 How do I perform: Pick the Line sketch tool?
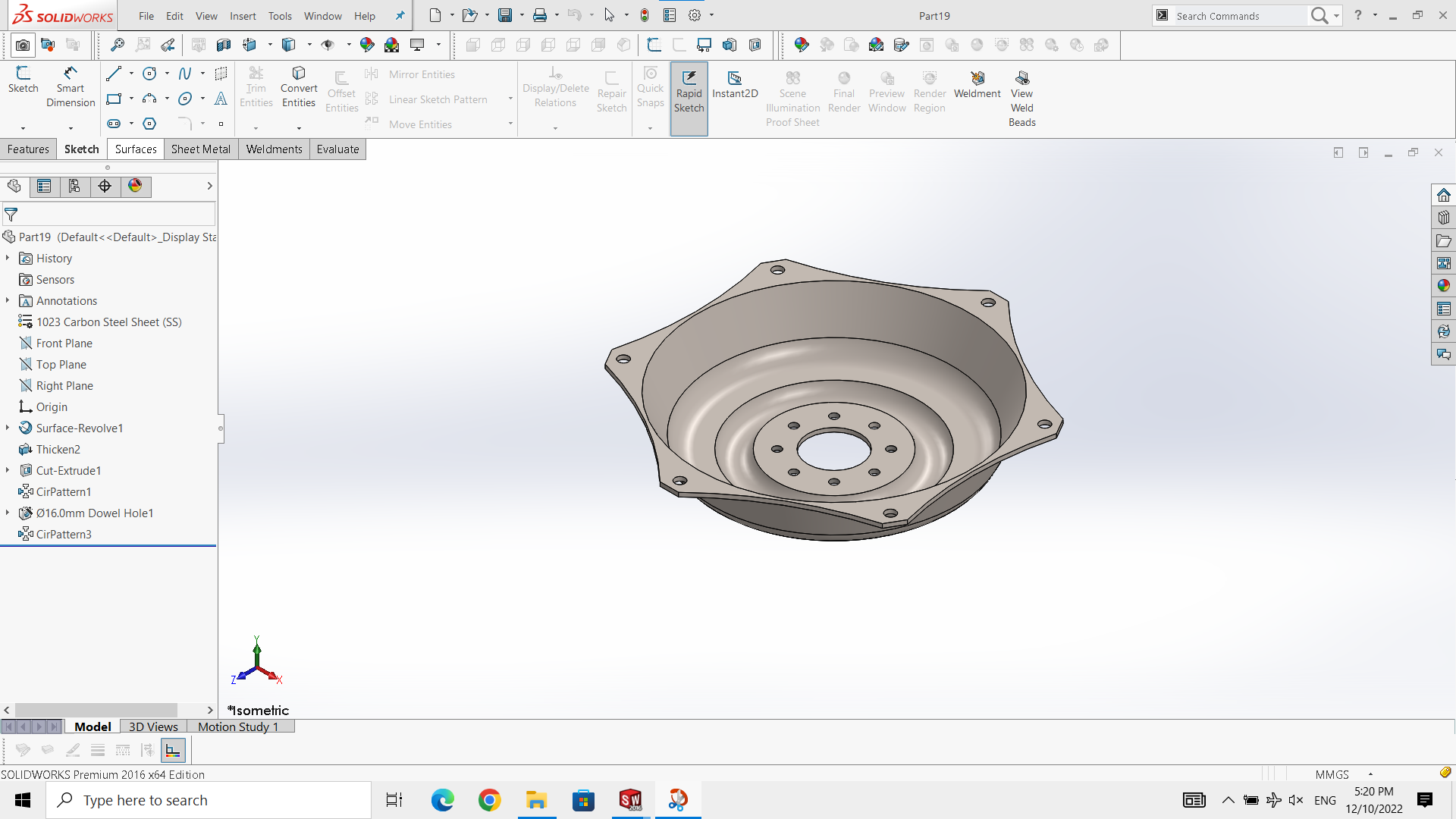(114, 74)
